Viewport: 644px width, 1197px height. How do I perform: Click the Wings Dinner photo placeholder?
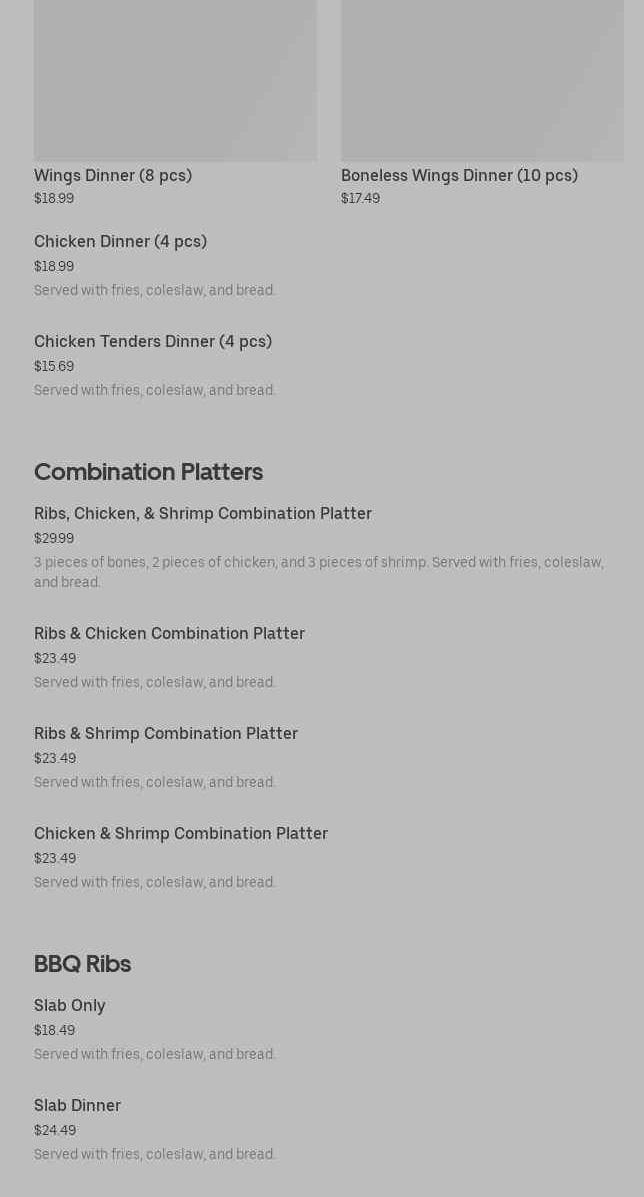[x=175, y=80]
